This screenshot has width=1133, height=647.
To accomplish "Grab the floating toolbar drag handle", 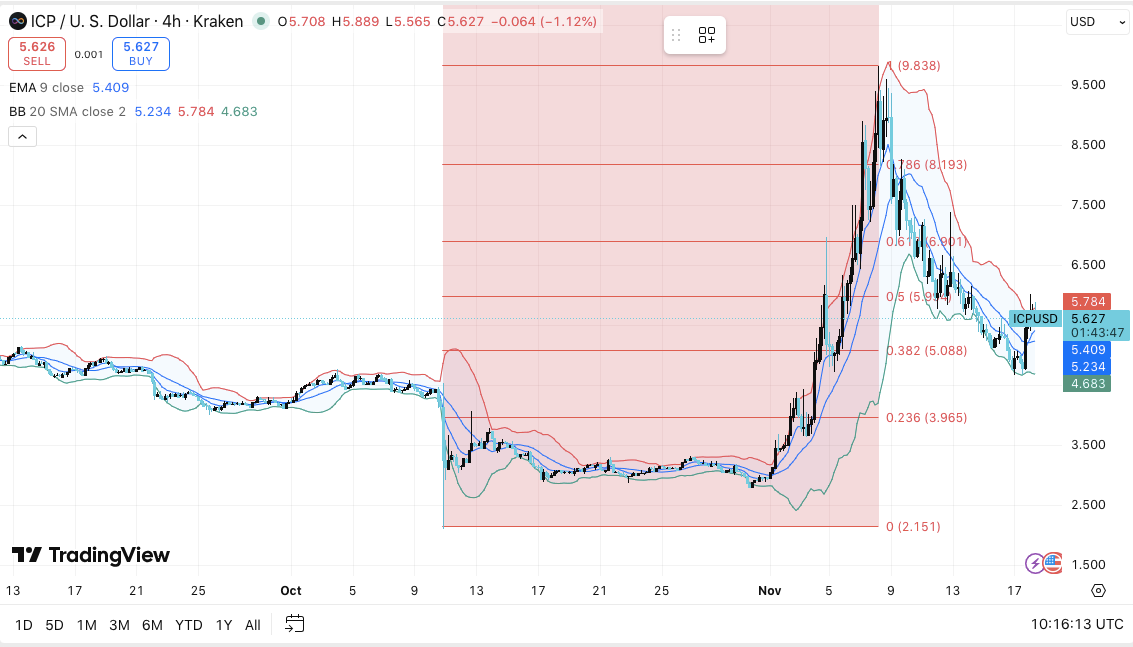I will 677,36.
